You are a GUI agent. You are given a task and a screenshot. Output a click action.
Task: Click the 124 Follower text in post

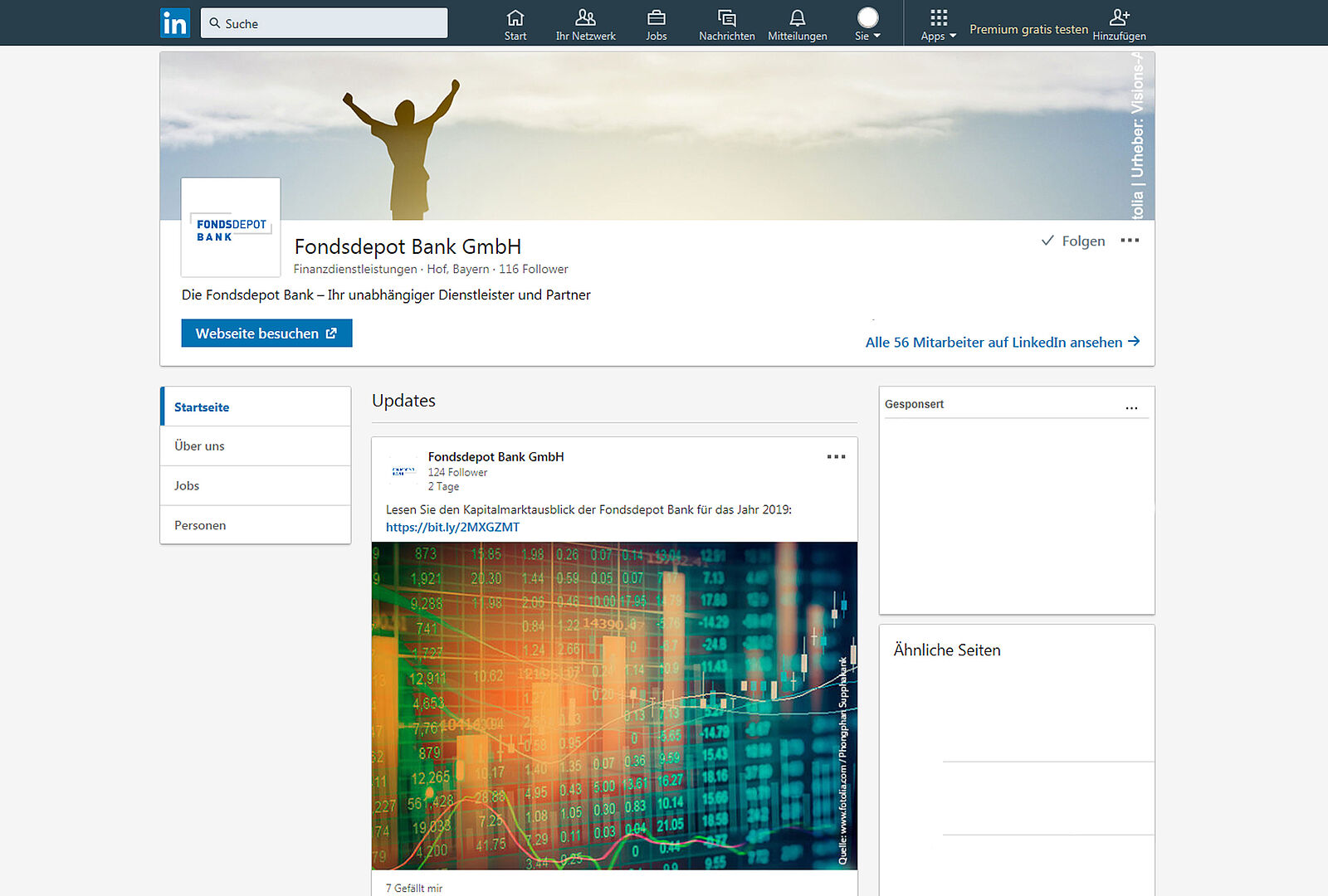457,473
